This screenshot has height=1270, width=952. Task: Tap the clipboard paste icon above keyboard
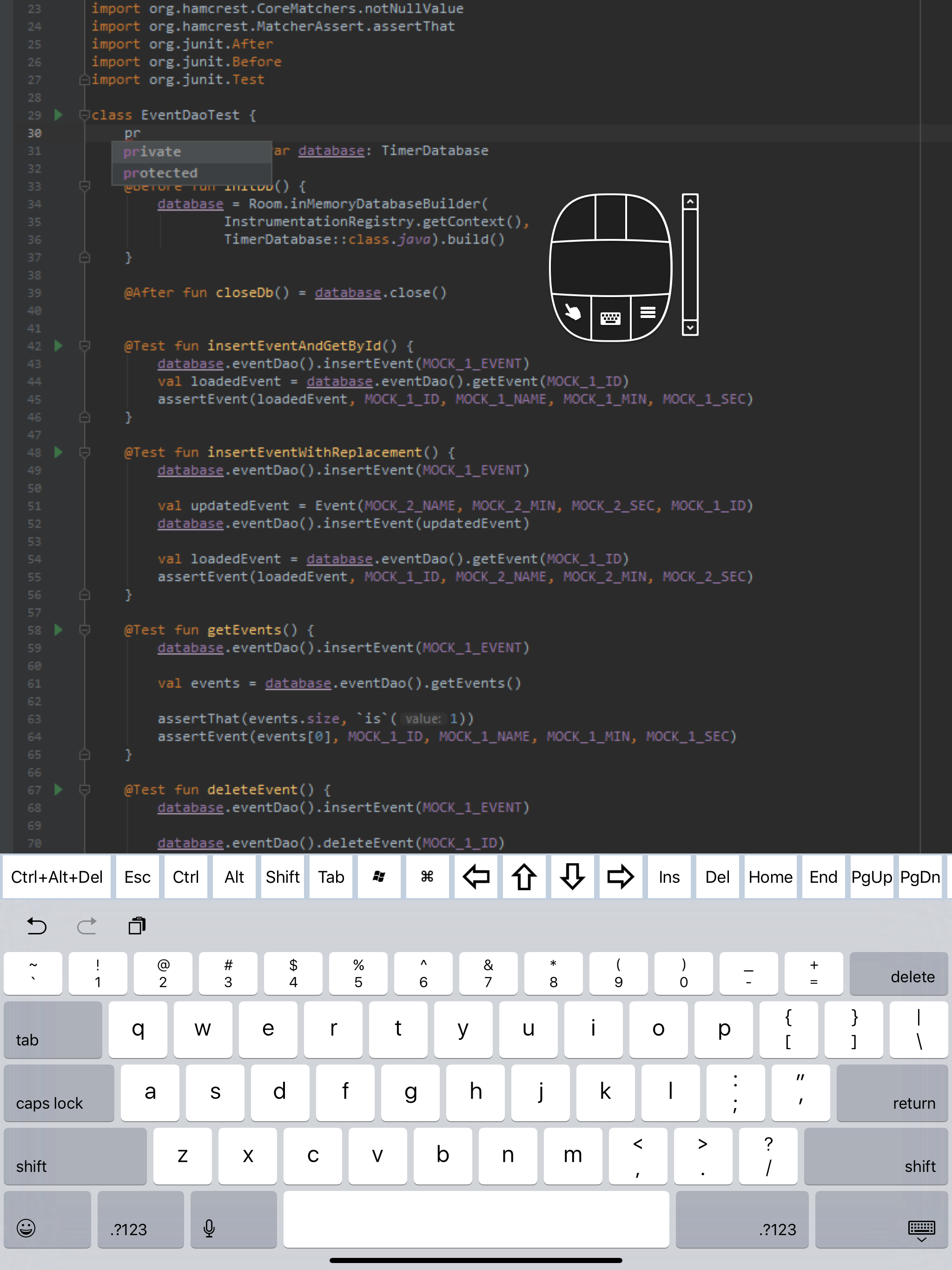coord(137,926)
